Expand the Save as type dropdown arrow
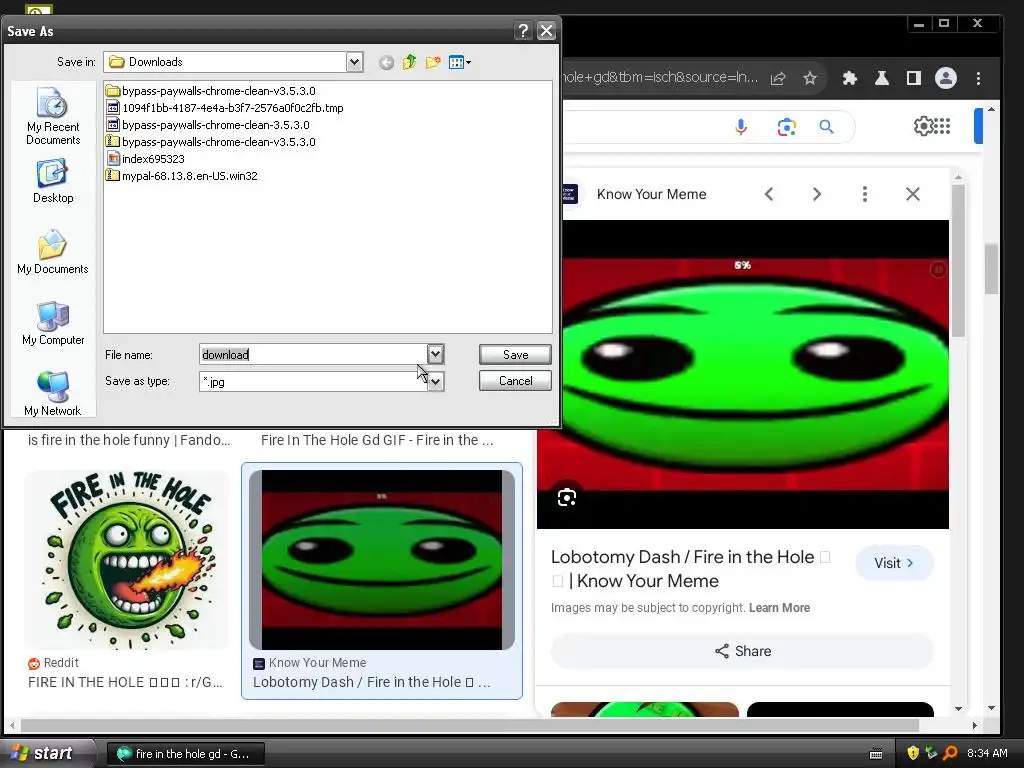The height and width of the screenshot is (768, 1024). click(435, 381)
